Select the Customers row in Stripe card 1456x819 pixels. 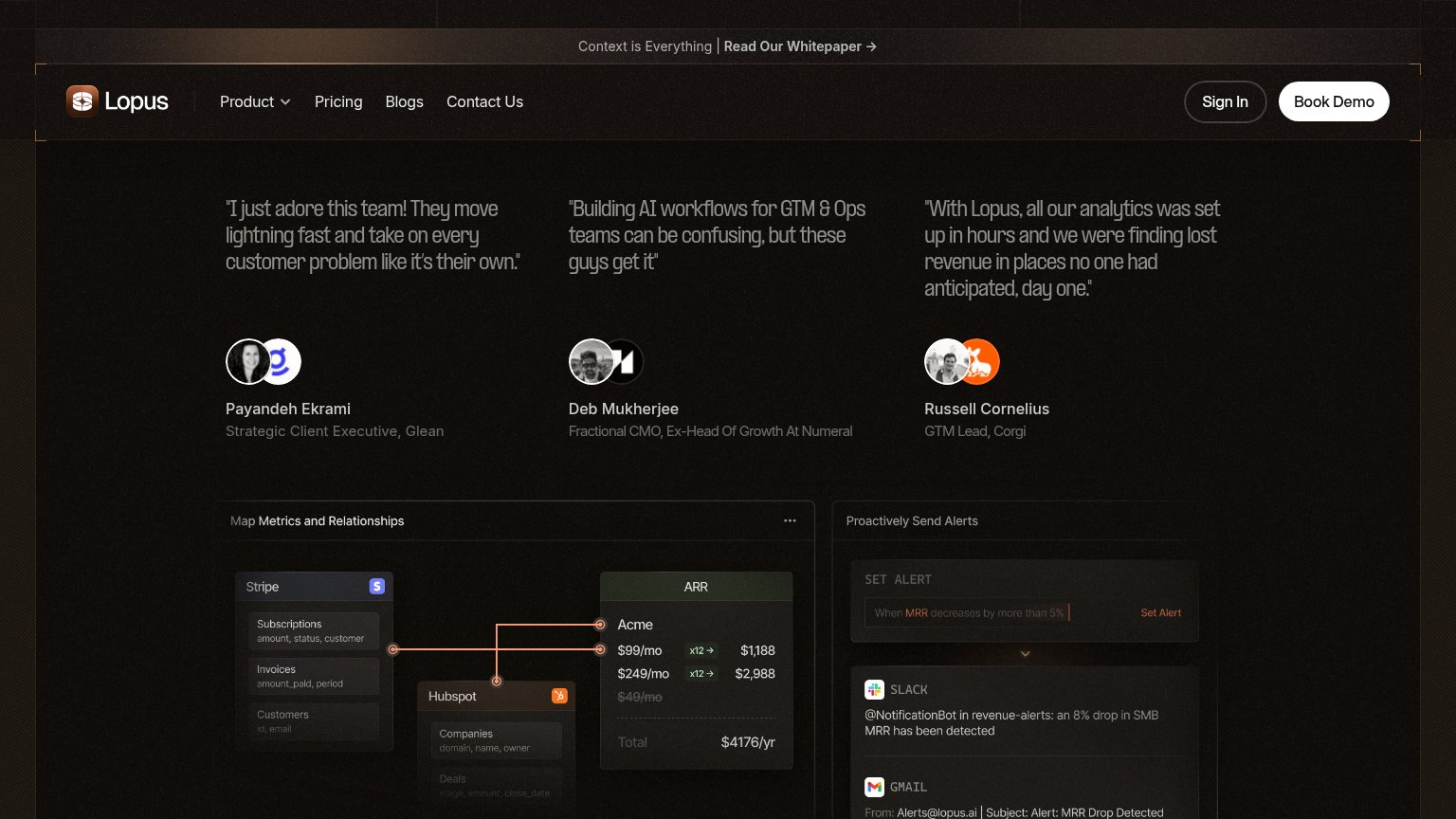pyautogui.click(x=314, y=721)
